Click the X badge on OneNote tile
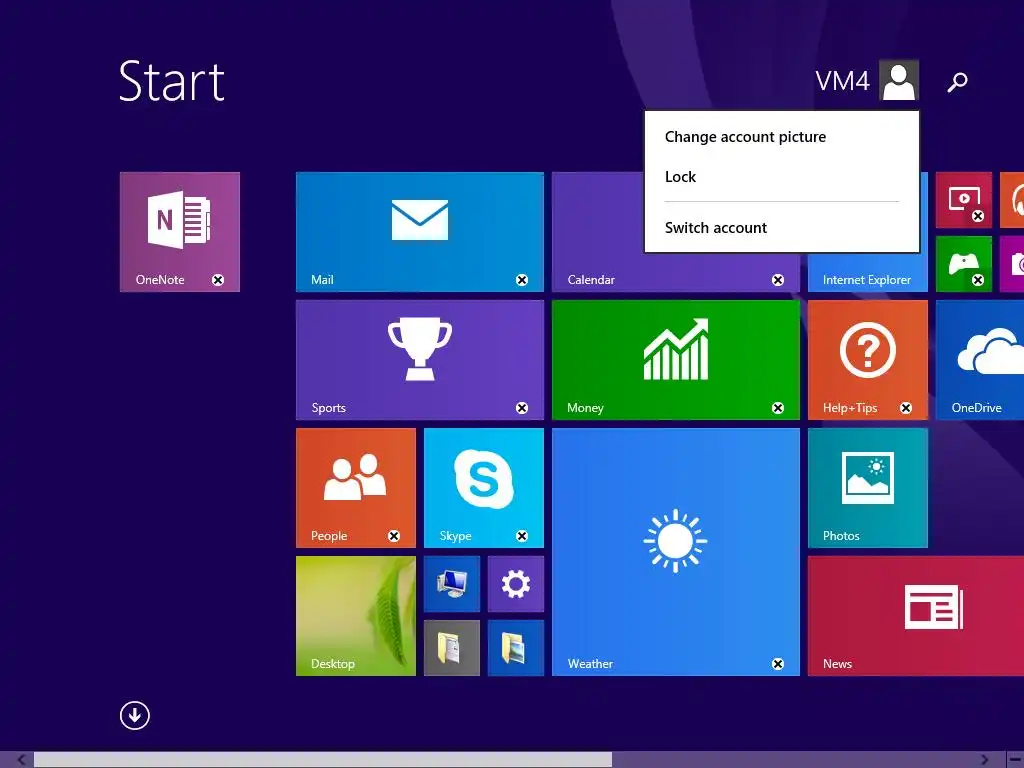 218,280
